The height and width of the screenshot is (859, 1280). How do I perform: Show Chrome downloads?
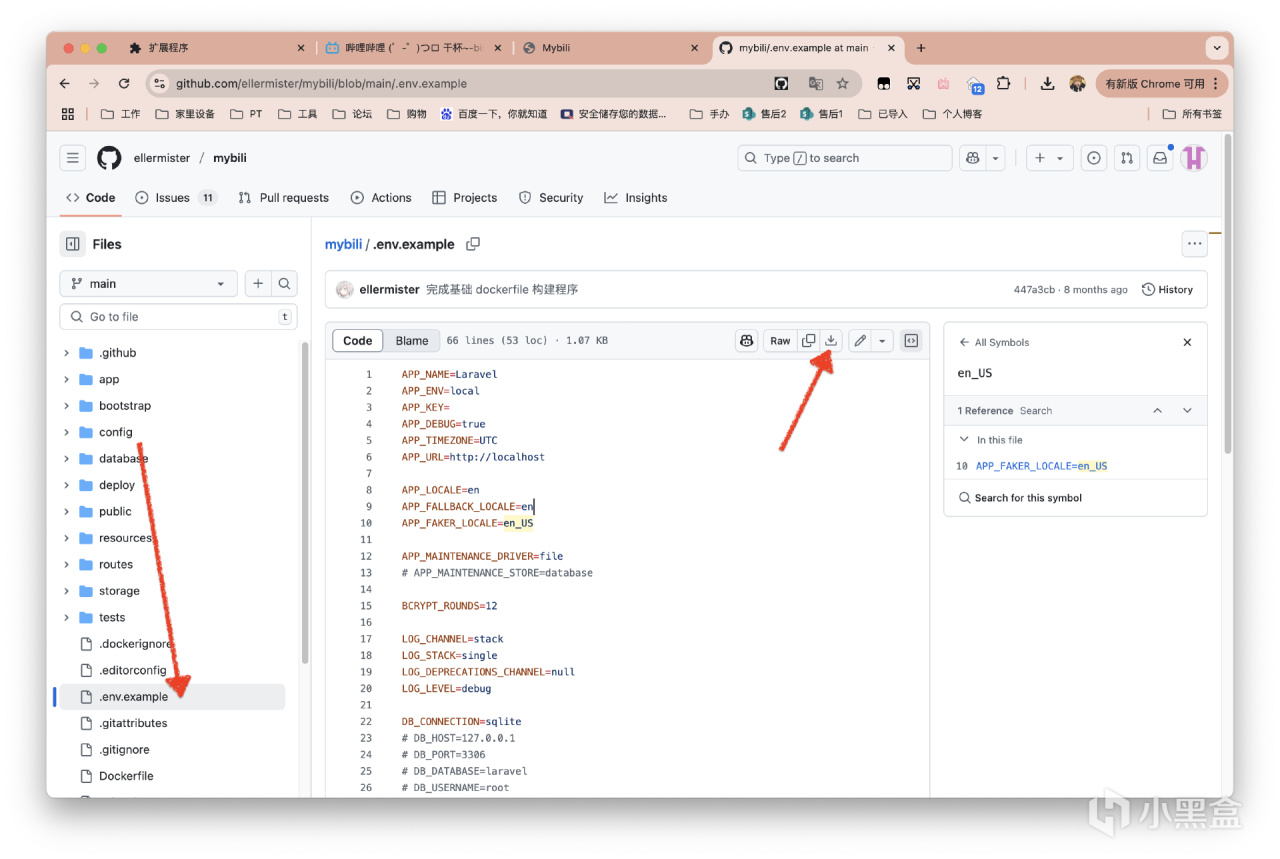coord(1047,84)
